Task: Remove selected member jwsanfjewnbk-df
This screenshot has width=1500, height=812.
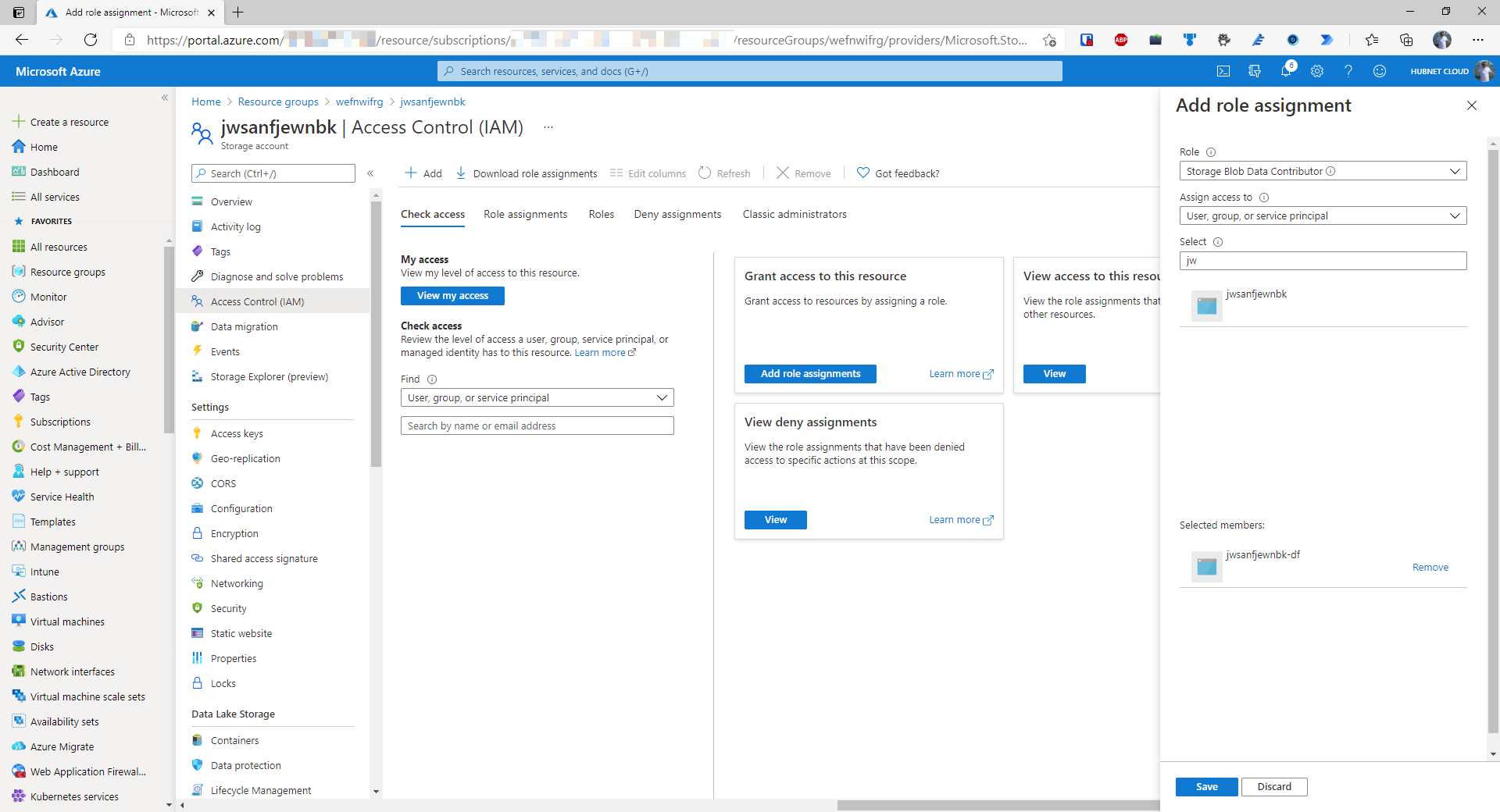Action: click(x=1430, y=568)
